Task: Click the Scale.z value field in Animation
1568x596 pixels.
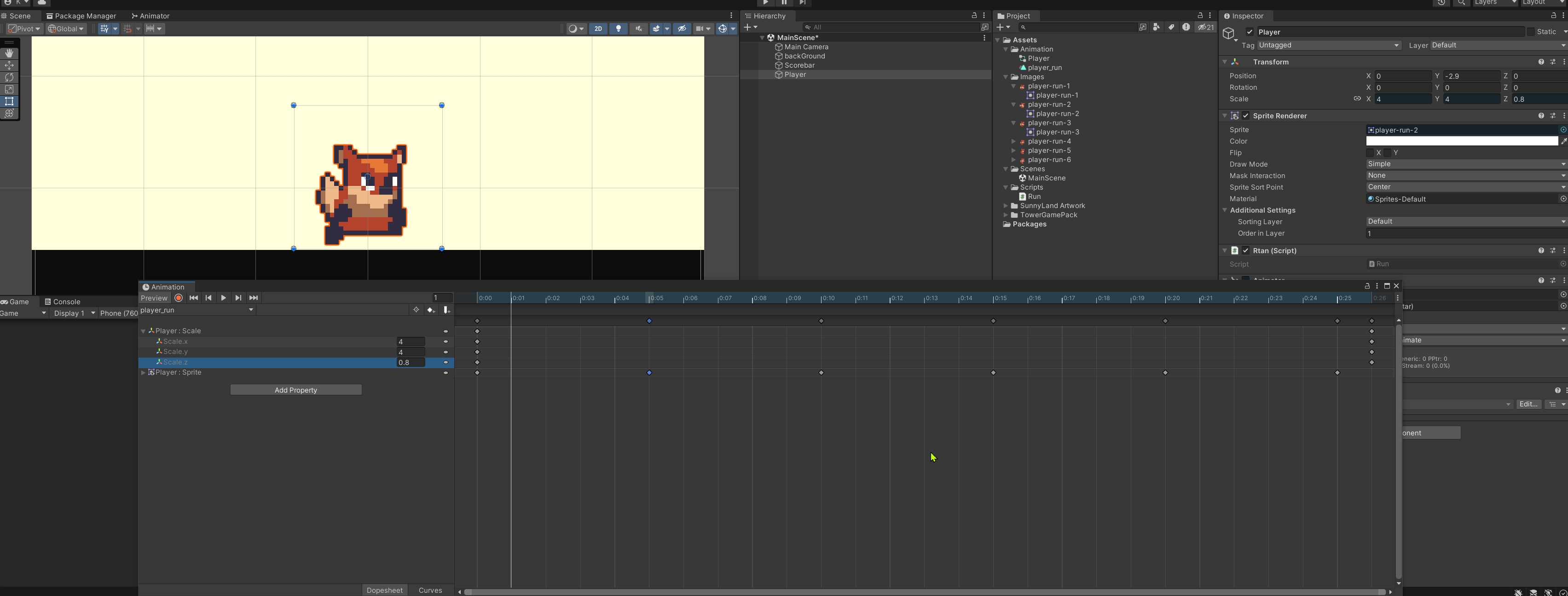Action: point(411,362)
